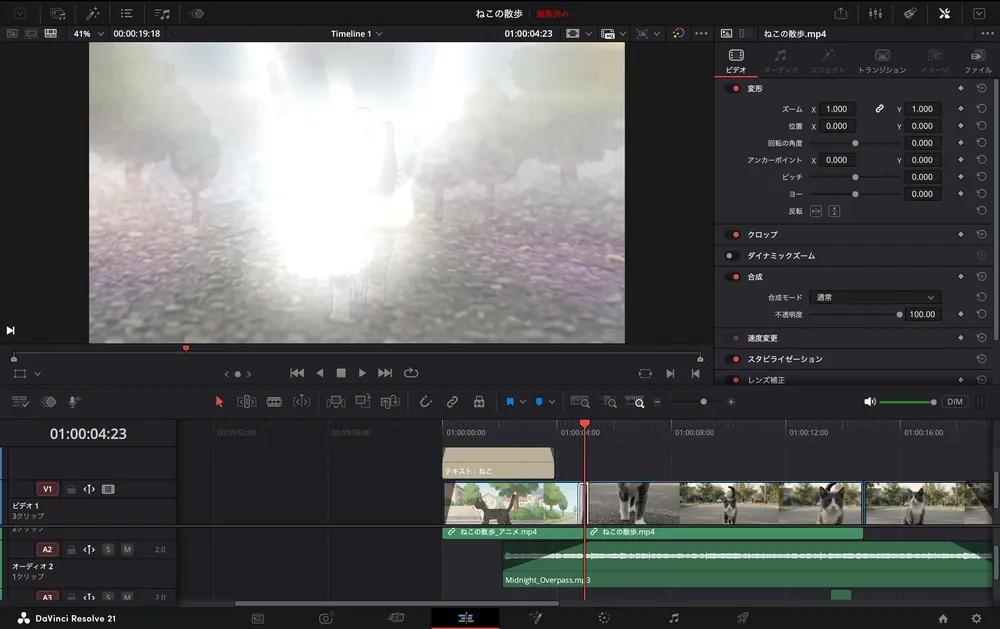Screen dimensions: 1000x629
Task: Click the blue flag icon
Action: pos(510,402)
